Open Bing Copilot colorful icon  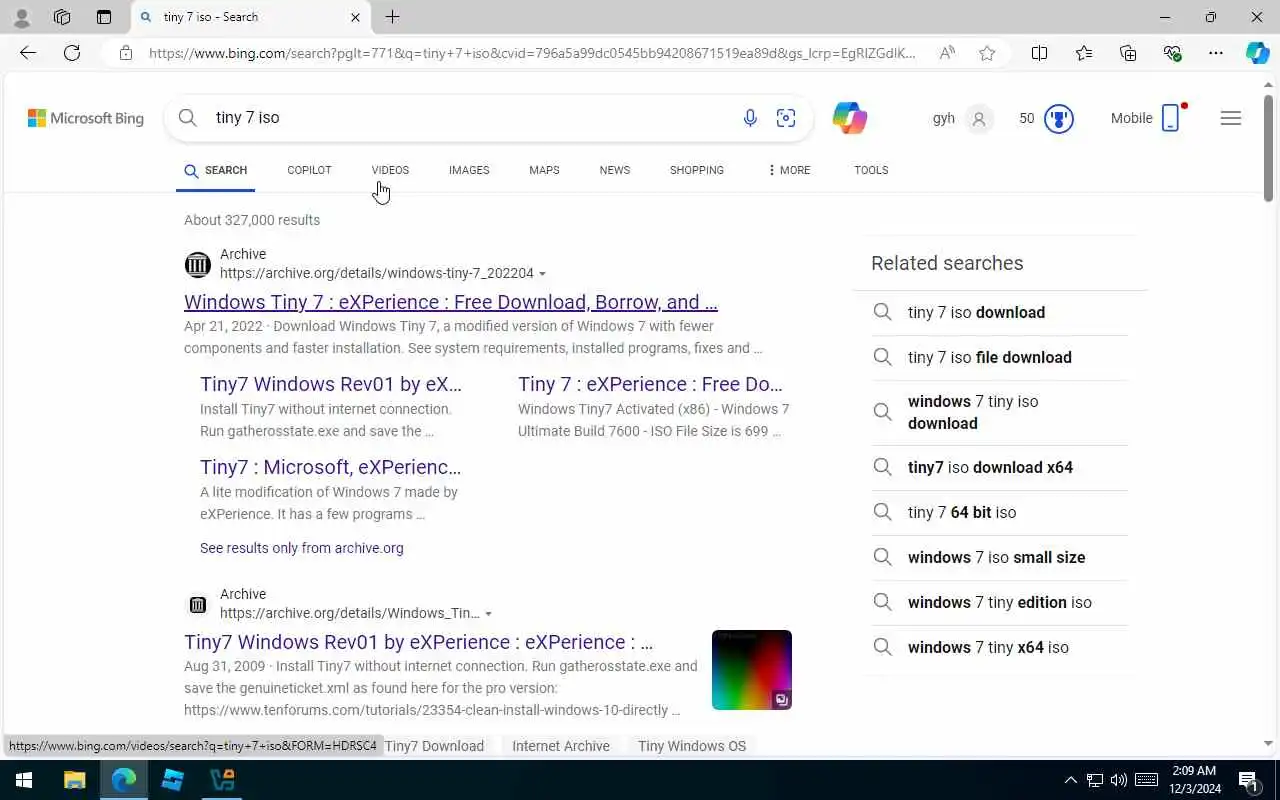click(850, 118)
